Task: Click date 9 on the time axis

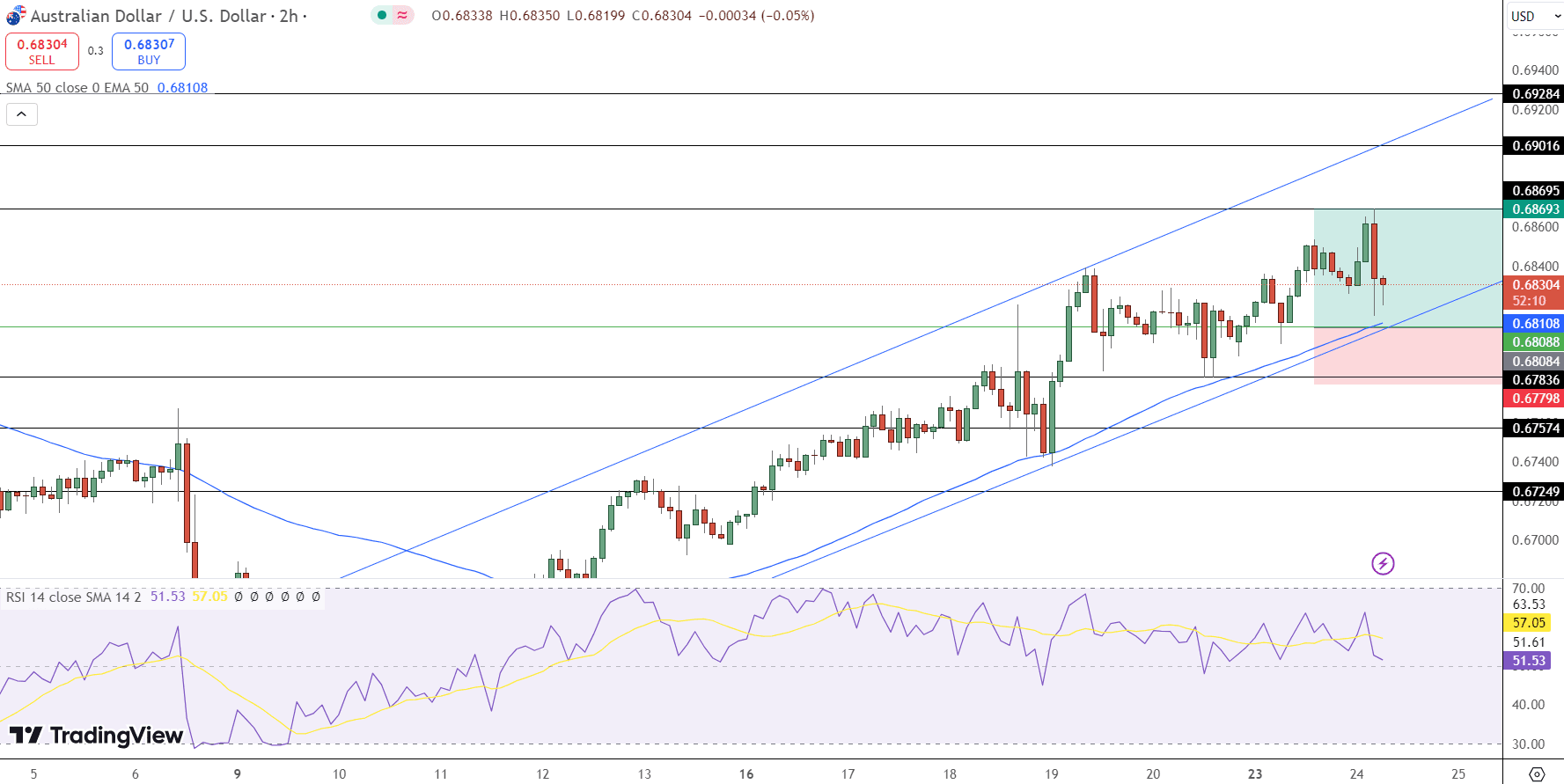Action: [x=237, y=774]
